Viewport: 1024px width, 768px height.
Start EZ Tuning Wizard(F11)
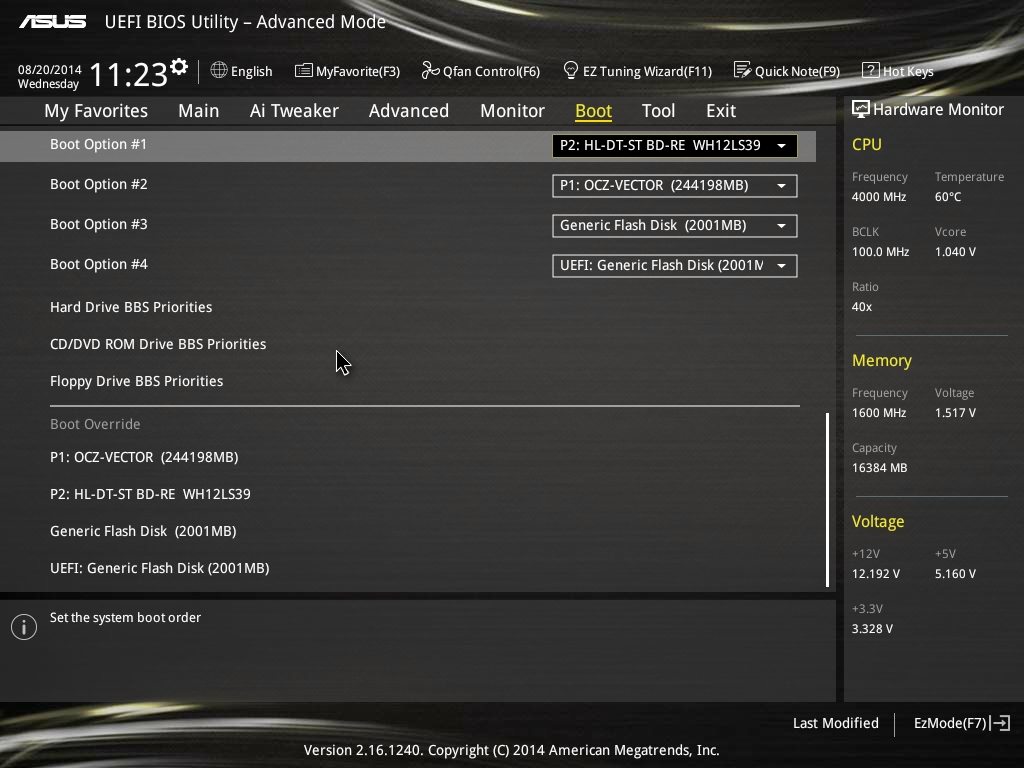647,71
